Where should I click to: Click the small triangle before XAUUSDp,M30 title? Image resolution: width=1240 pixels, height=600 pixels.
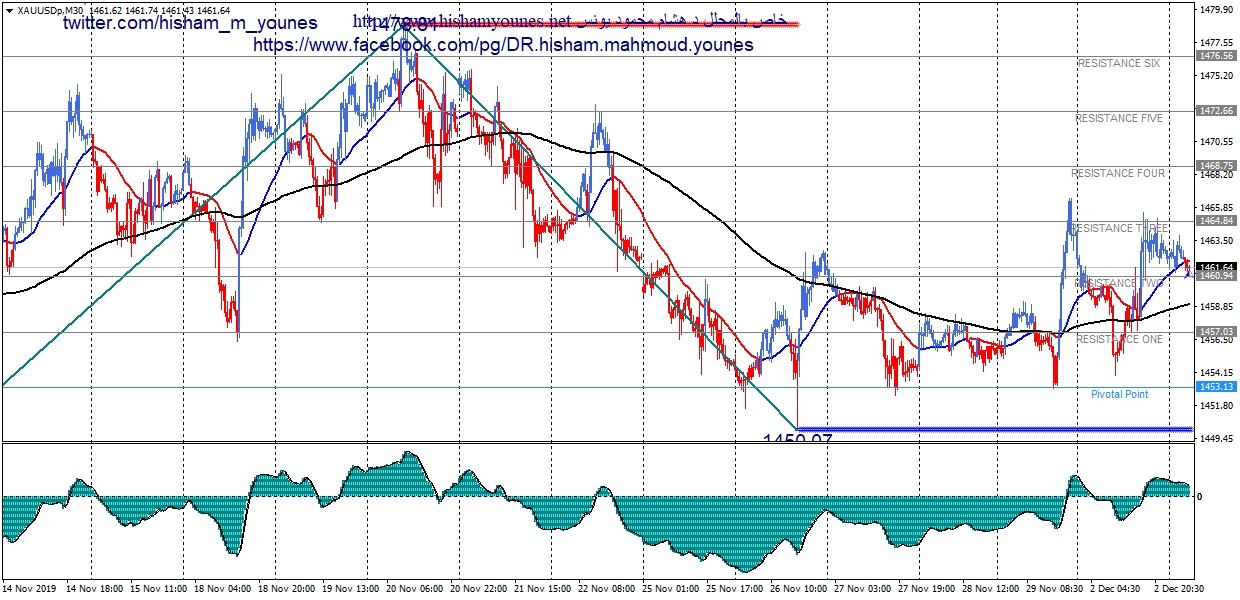coord(8,10)
